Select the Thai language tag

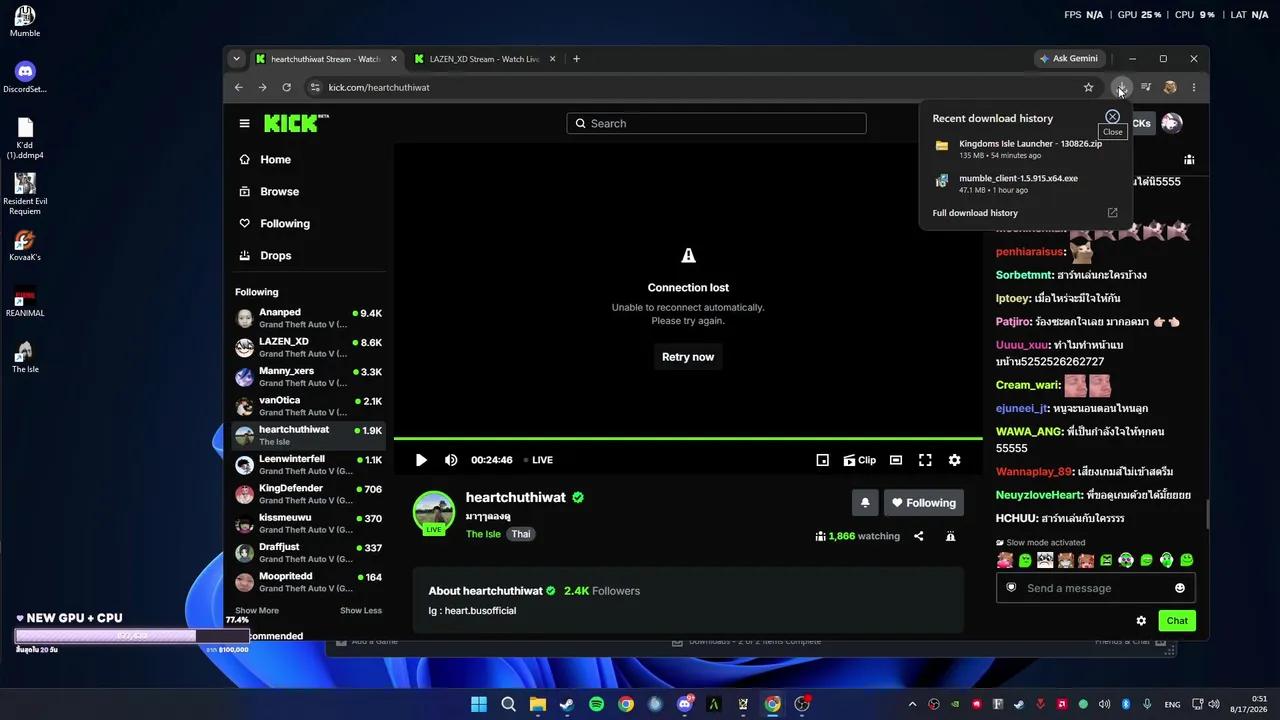tap(521, 534)
